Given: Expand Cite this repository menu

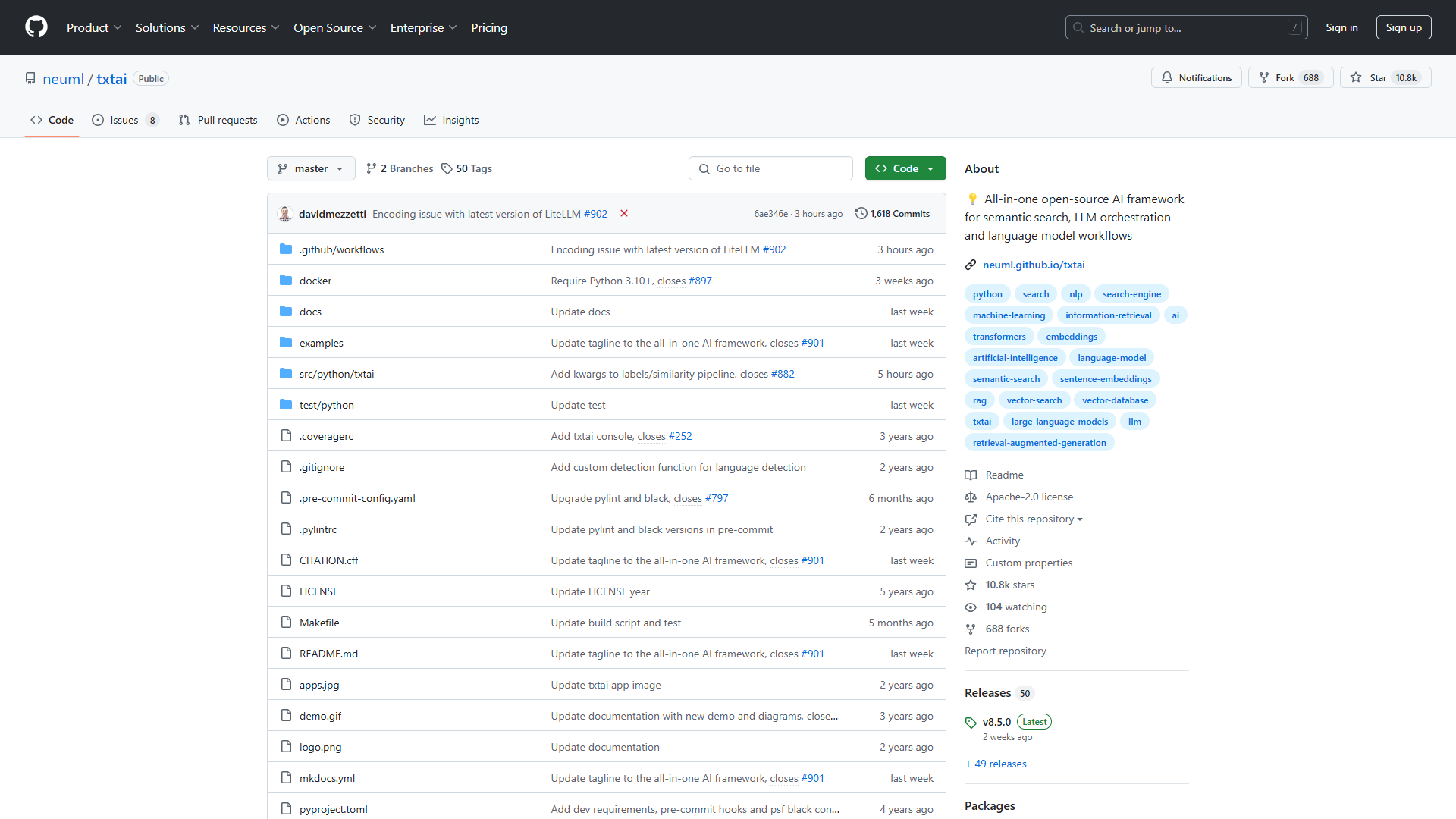Looking at the screenshot, I should pyautogui.click(x=1034, y=519).
